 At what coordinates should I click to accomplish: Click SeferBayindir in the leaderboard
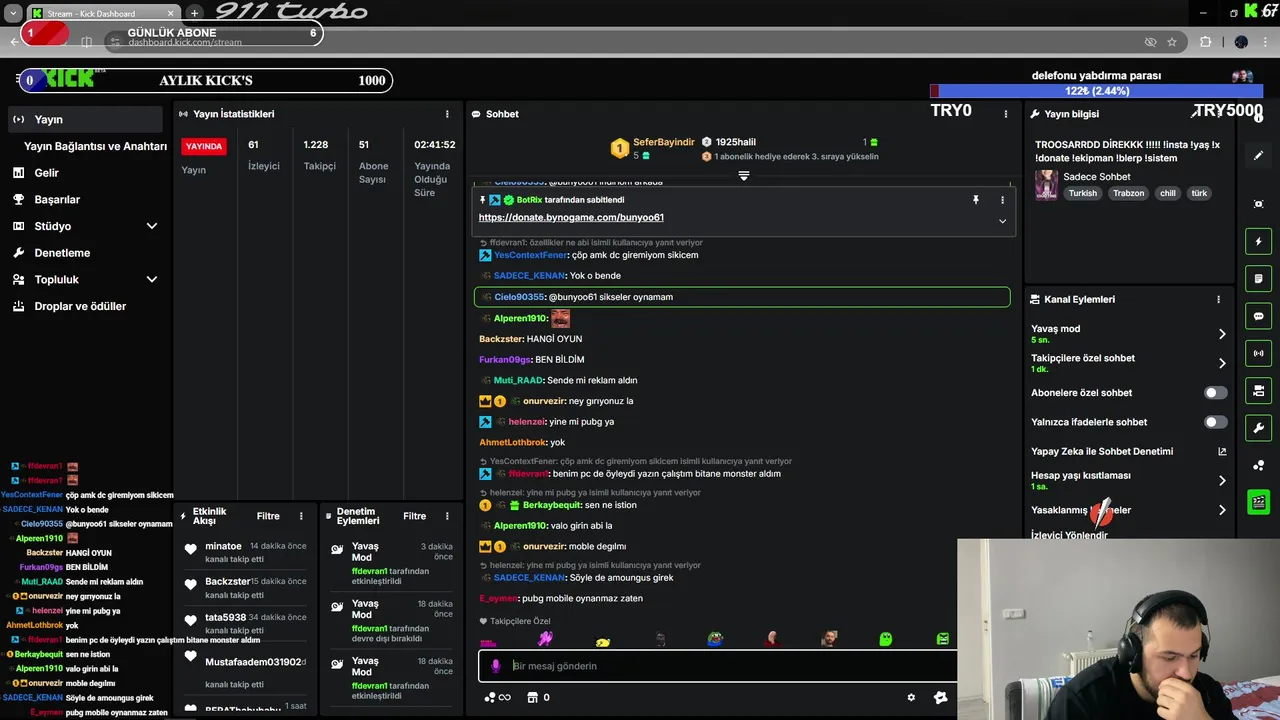[x=663, y=142]
